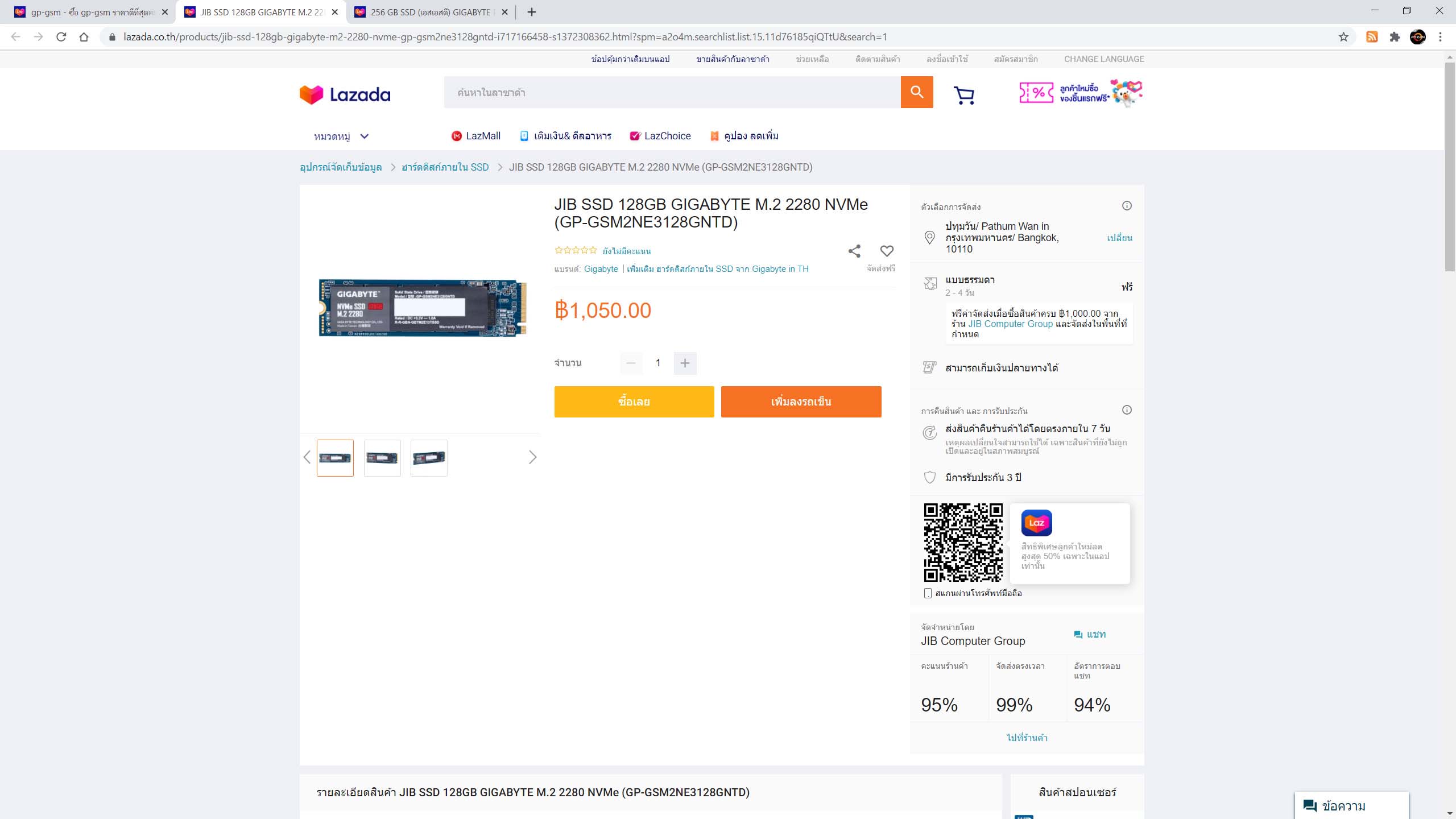Tick the scan via mobile checkbox
This screenshot has width=1456, height=819.
(x=928, y=593)
